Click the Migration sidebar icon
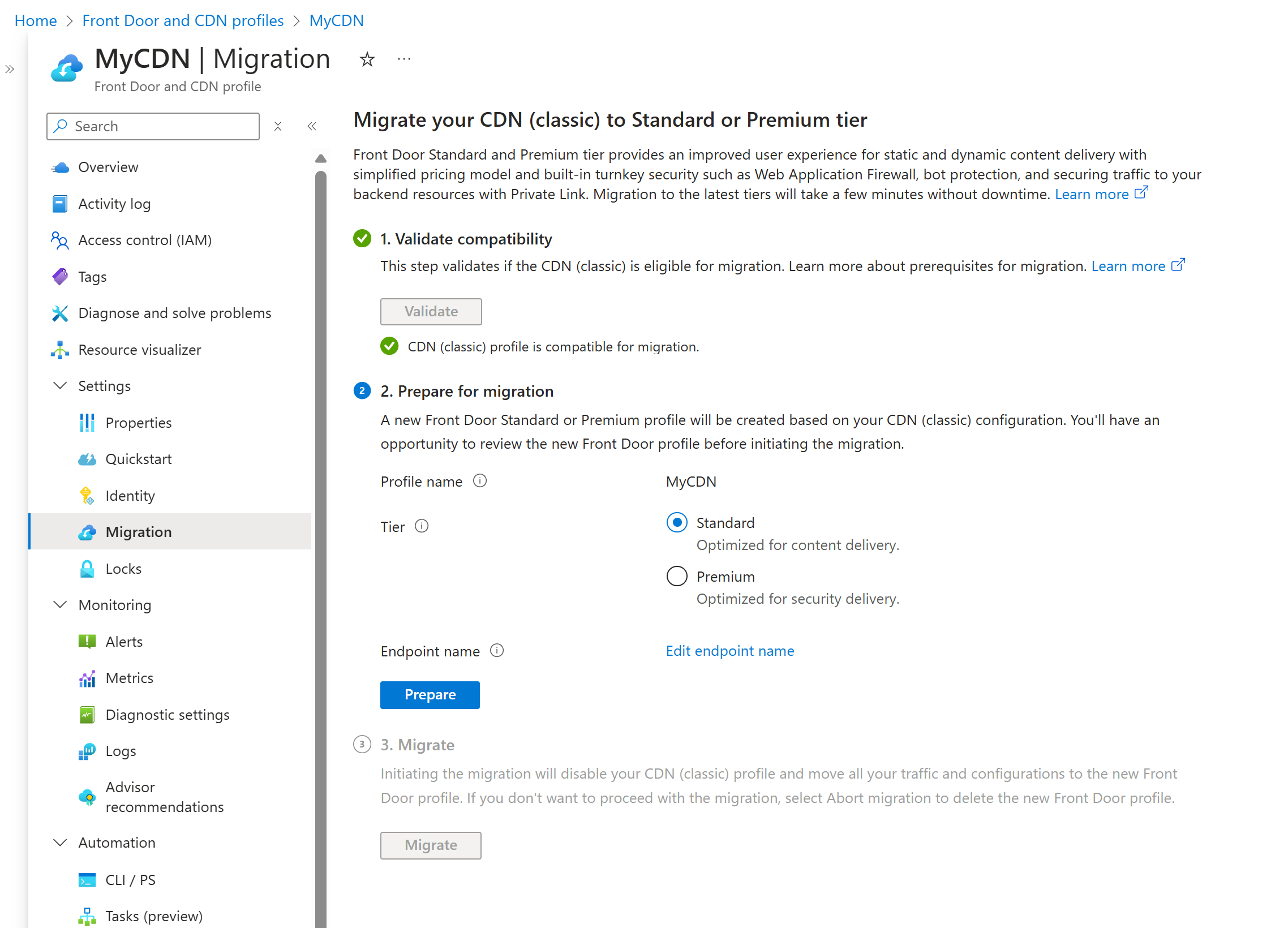Viewport: 1288px width, 928px height. click(x=89, y=531)
